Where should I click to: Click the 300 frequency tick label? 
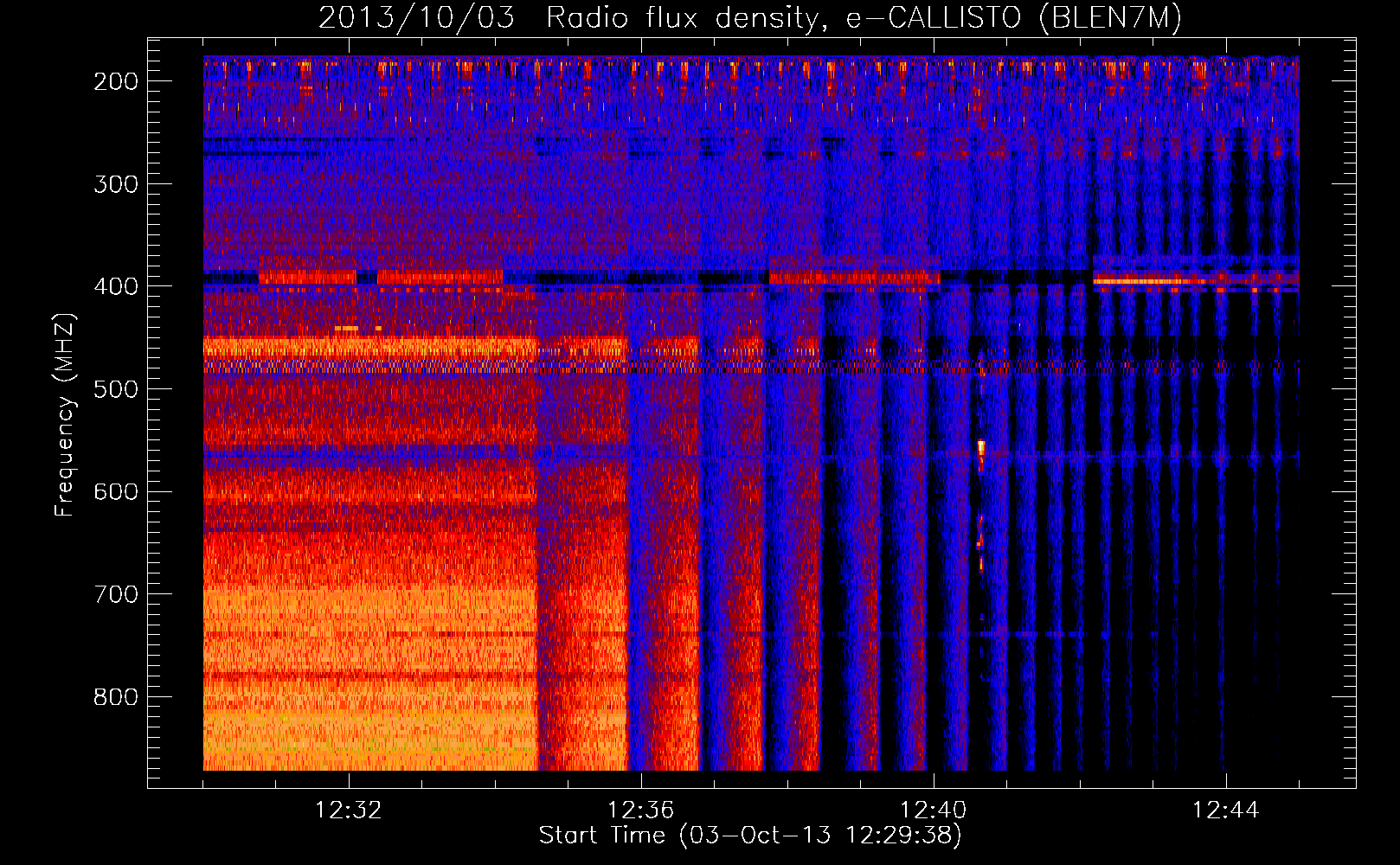(x=116, y=184)
